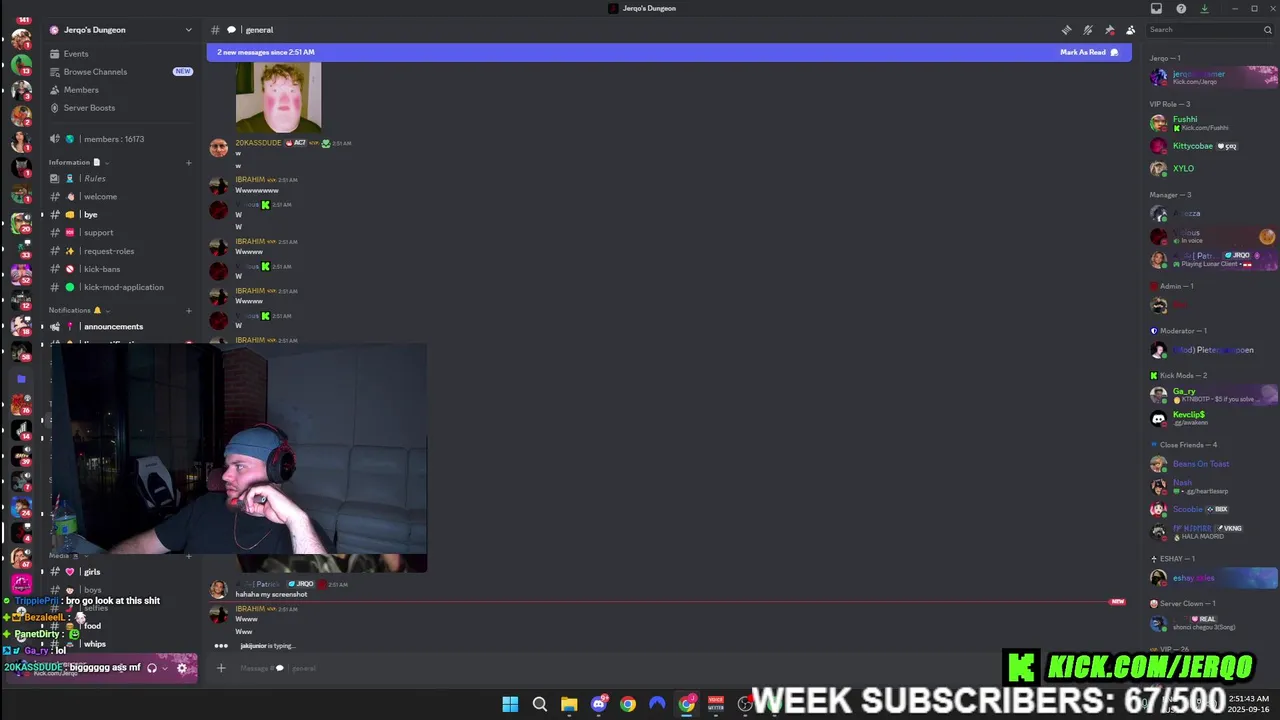Open server Events

point(121,54)
